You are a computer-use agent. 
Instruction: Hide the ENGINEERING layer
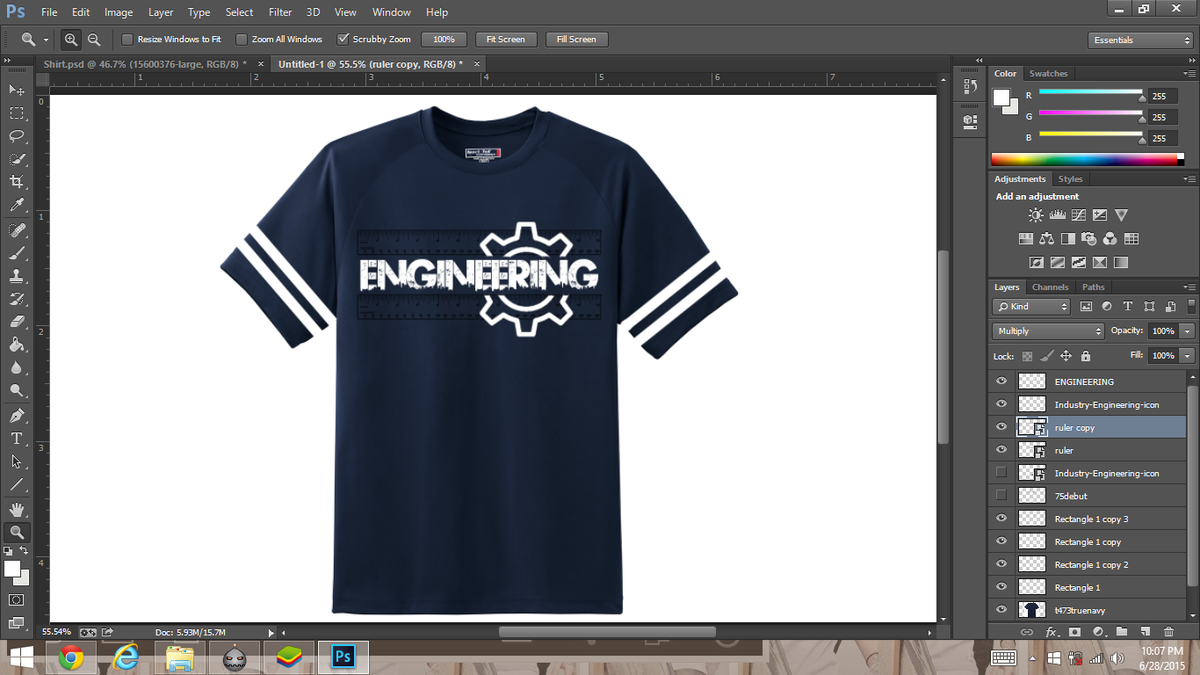pos(1001,381)
